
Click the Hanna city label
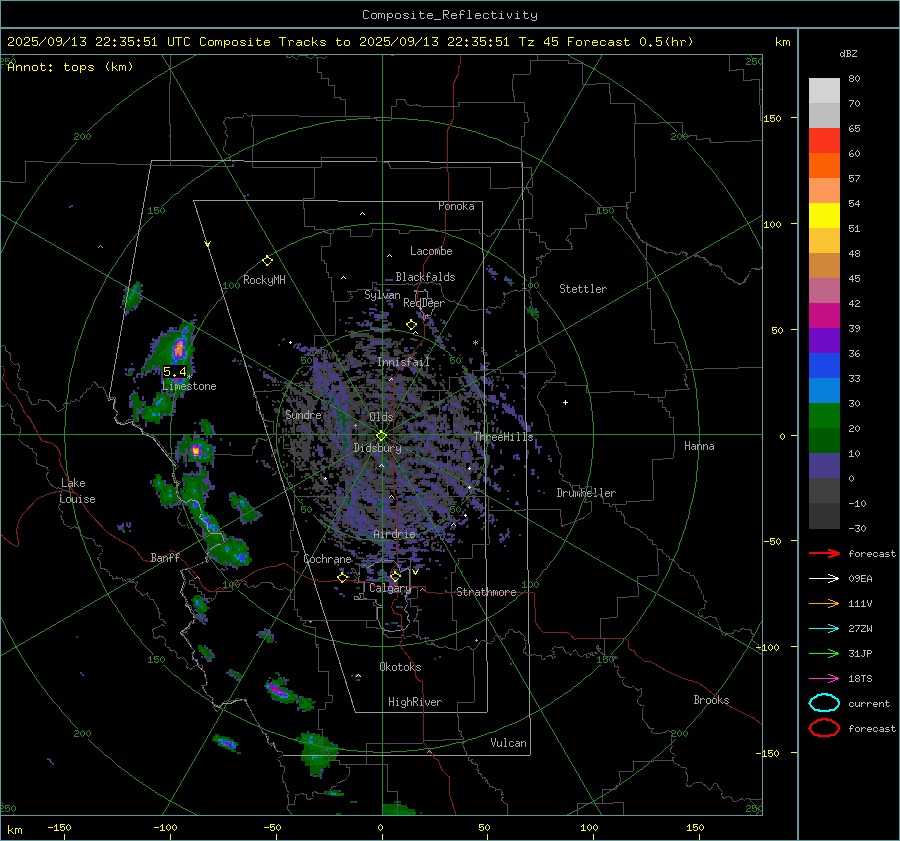click(699, 446)
